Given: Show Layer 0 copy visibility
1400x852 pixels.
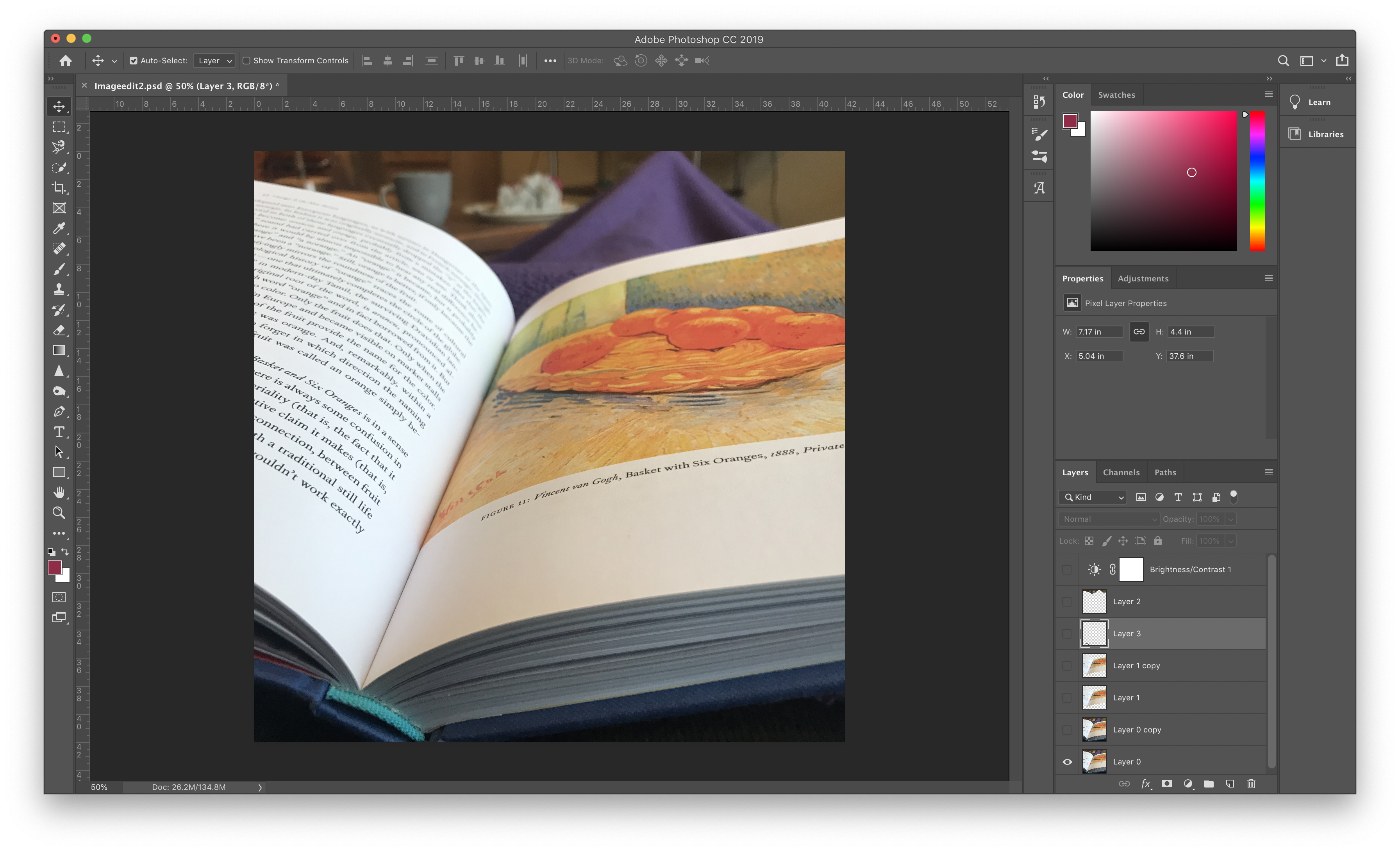Looking at the screenshot, I should (1067, 730).
